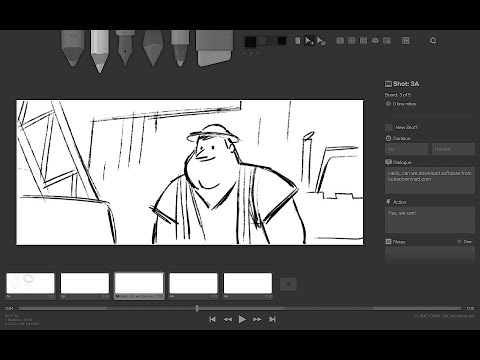
Task: Jump to last board playback button
Action: (272, 319)
